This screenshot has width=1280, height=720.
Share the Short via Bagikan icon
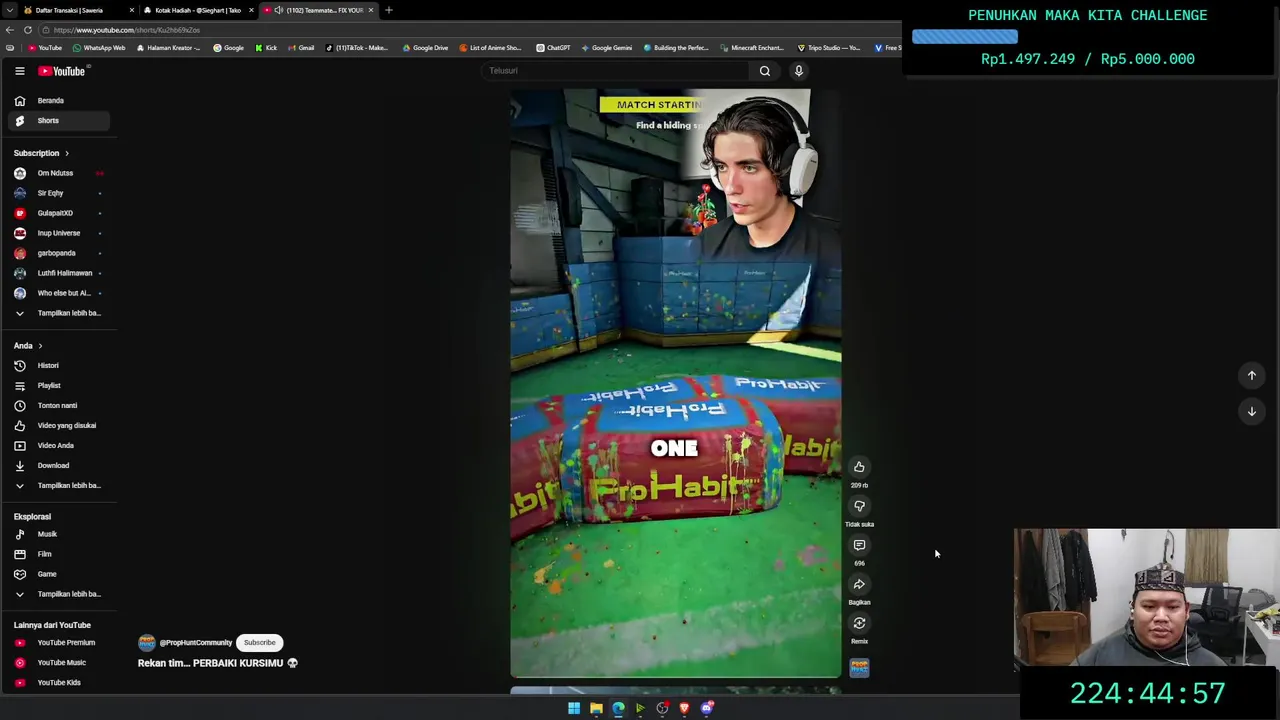point(859,584)
